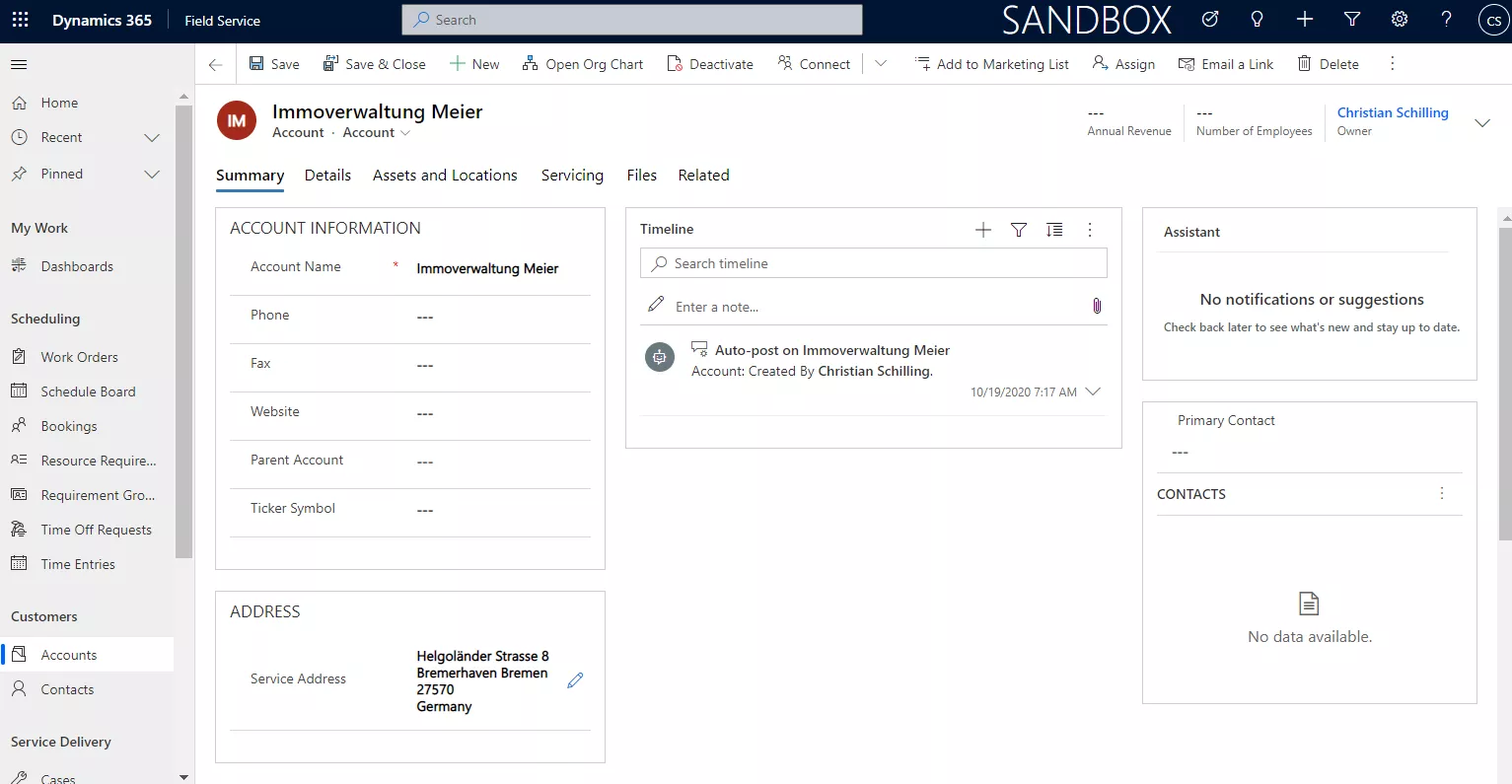Open the Timeline filter icon

pos(1019,230)
